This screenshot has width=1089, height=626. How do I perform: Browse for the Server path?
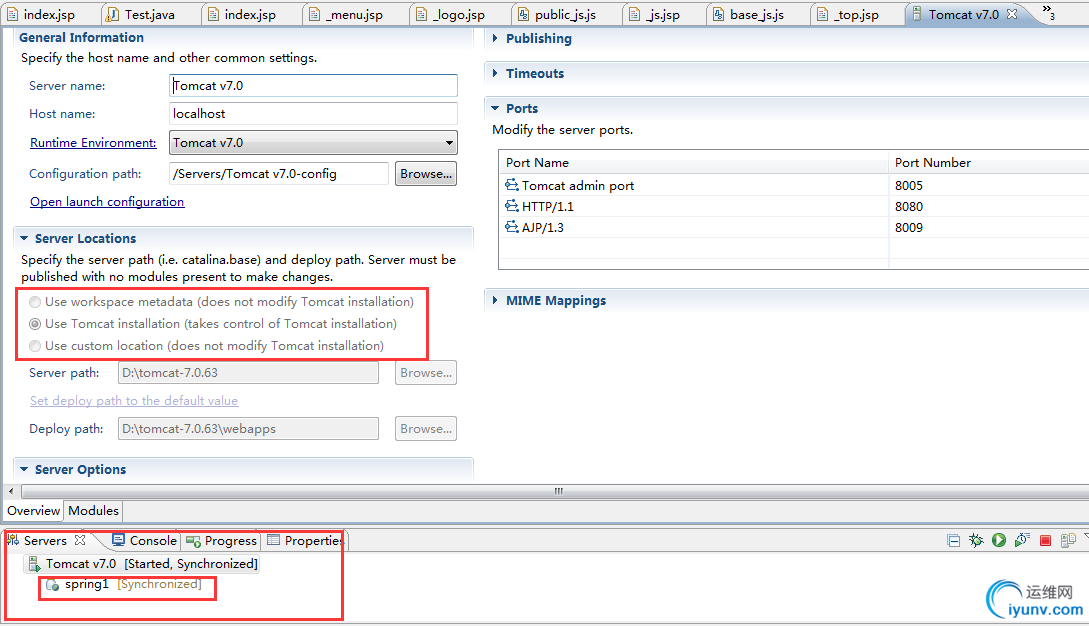point(426,373)
